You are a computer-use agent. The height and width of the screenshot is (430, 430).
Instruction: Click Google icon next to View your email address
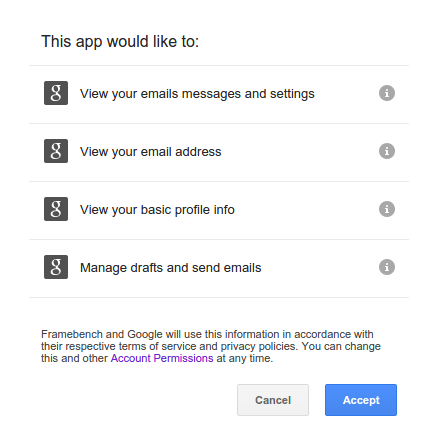pyautogui.click(x=56, y=151)
